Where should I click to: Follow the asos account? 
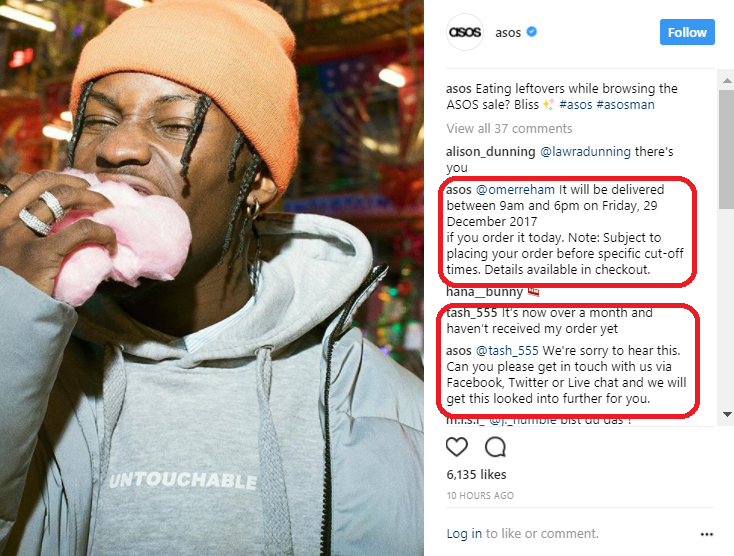[687, 32]
